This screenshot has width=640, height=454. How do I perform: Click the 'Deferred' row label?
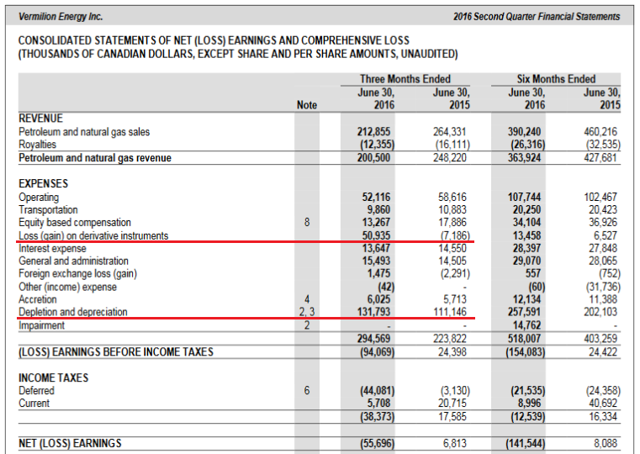(36, 391)
